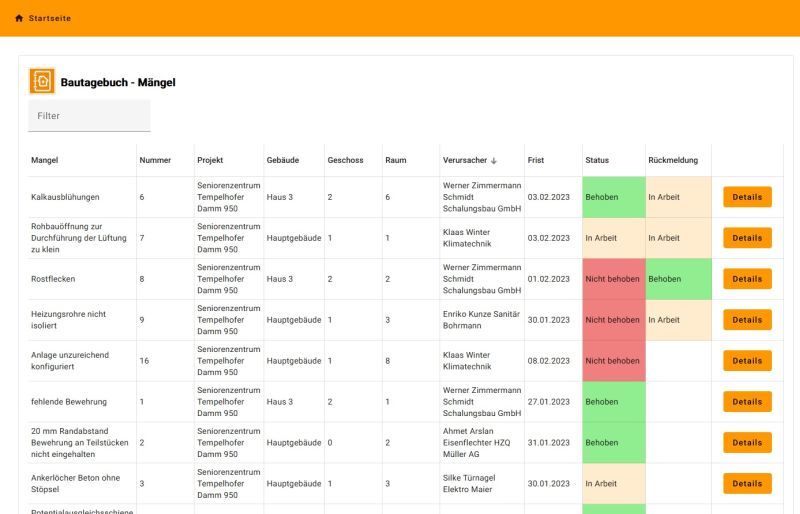Focus the Filter input field
The image size is (800, 514).
tap(89, 116)
